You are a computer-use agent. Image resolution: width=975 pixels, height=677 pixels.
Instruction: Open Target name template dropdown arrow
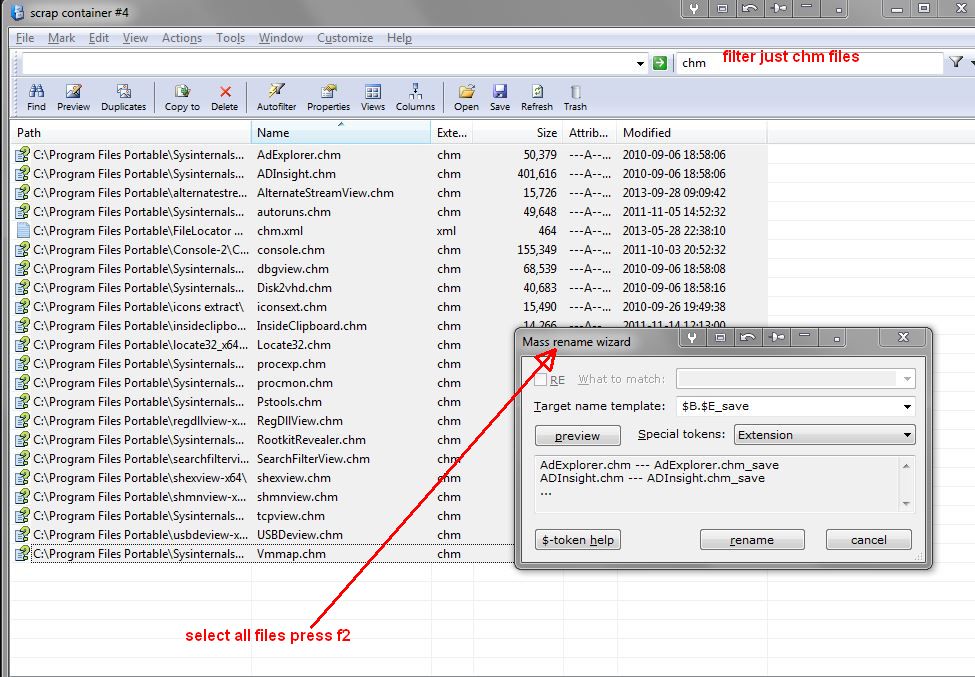click(x=908, y=407)
